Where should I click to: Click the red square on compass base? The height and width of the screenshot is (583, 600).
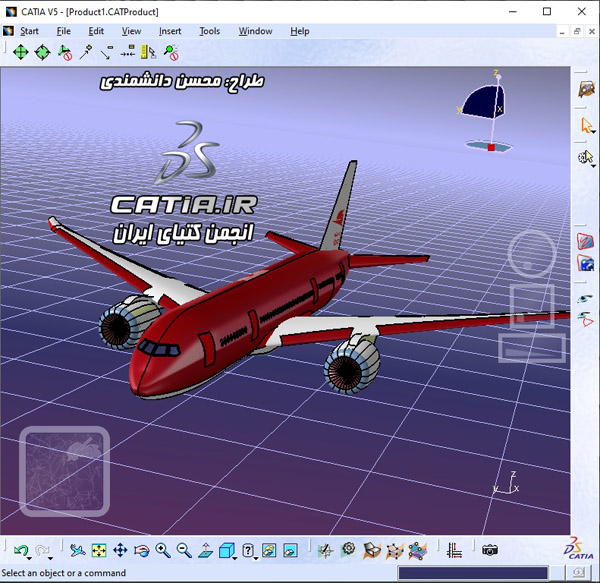491,147
